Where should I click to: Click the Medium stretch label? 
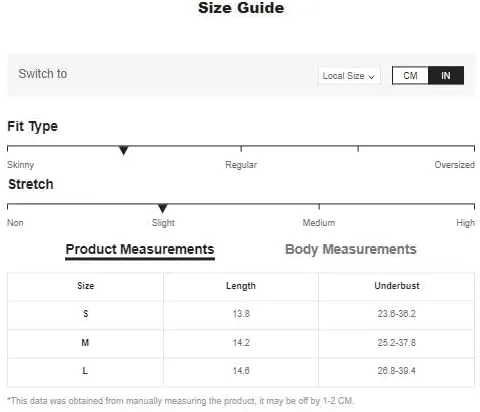[x=319, y=223]
